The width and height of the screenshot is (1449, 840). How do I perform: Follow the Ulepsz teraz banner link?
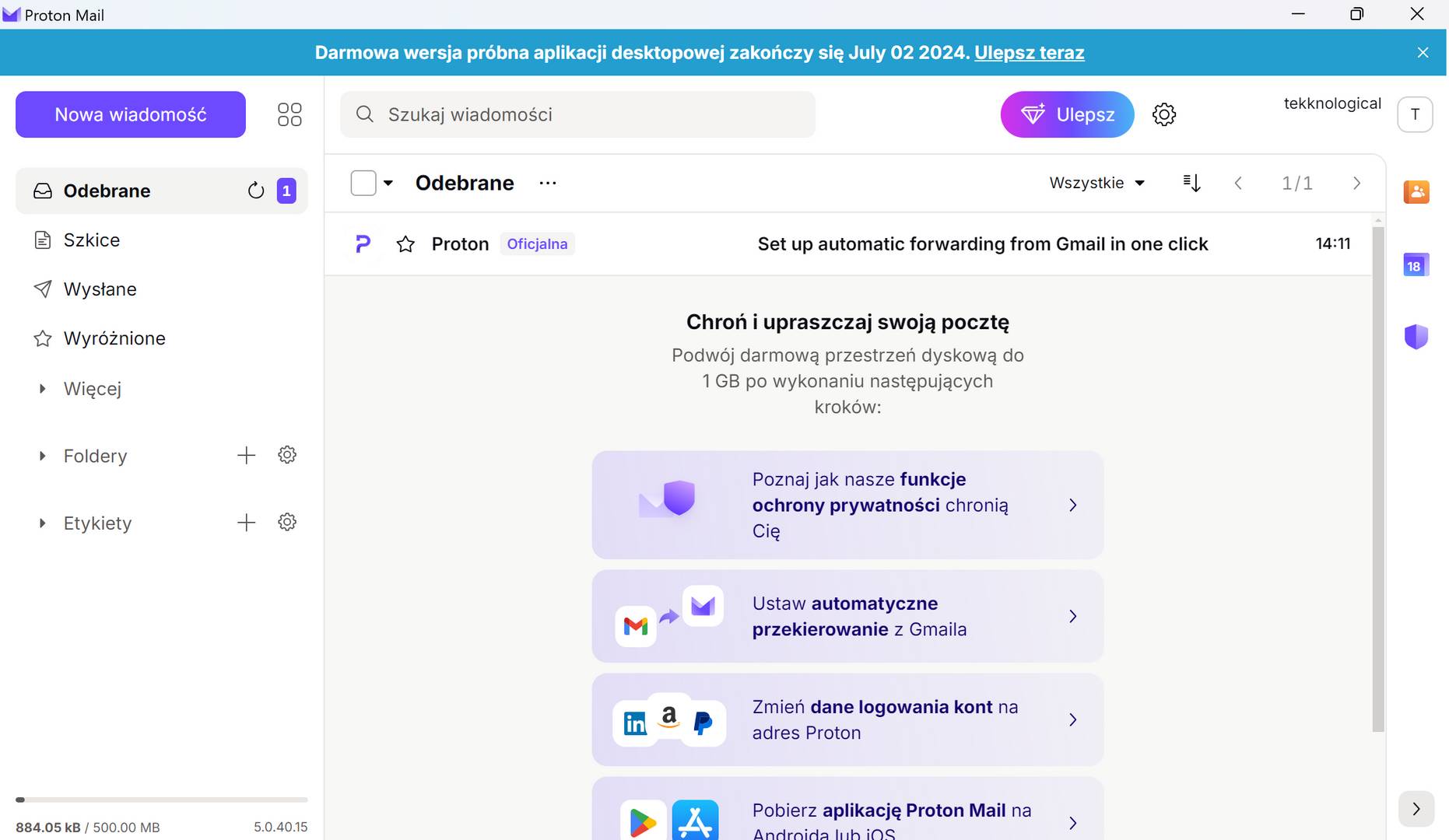click(1029, 52)
